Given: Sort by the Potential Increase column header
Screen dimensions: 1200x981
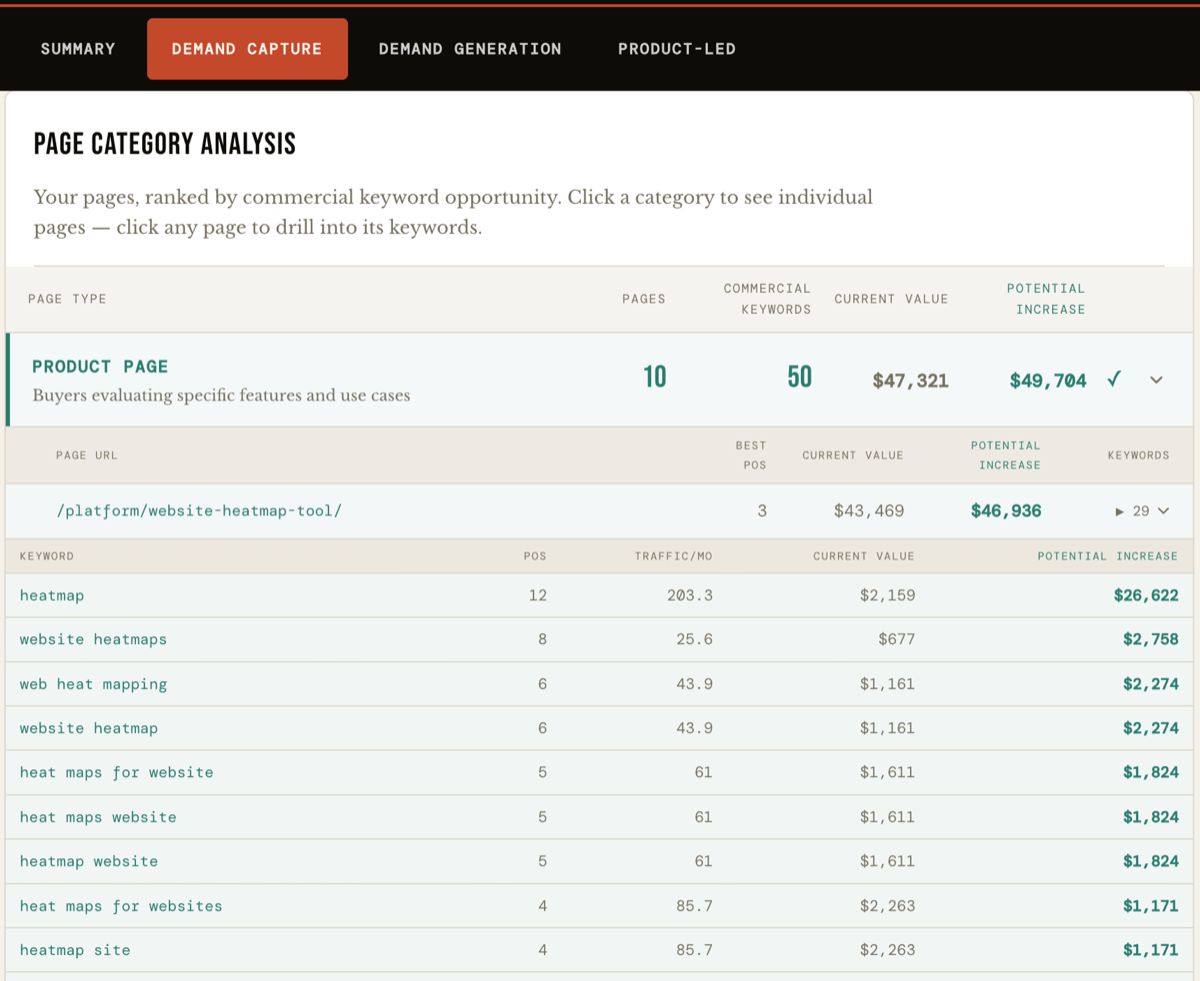Looking at the screenshot, I should tap(1108, 556).
